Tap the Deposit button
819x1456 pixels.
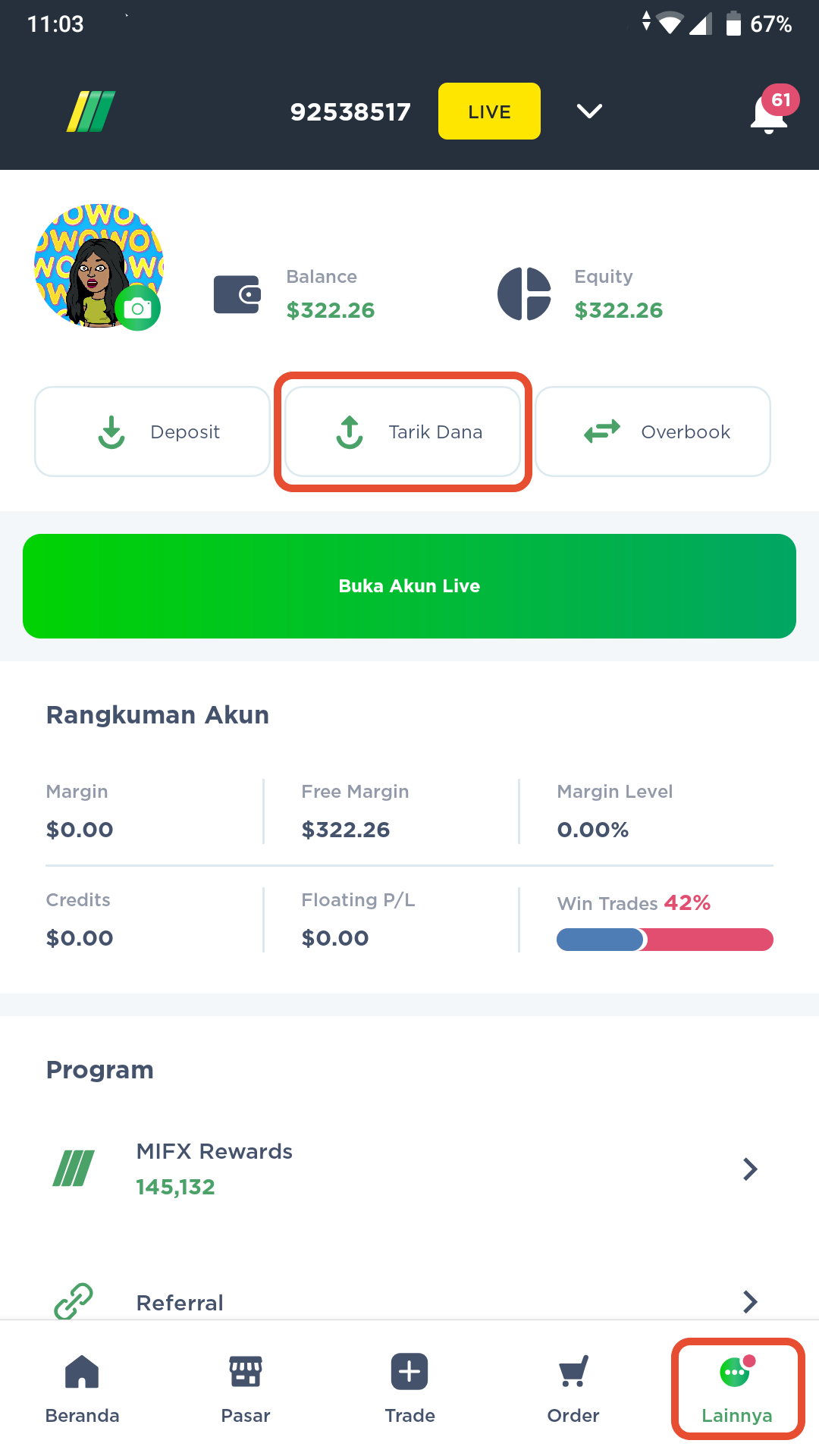pos(152,431)
